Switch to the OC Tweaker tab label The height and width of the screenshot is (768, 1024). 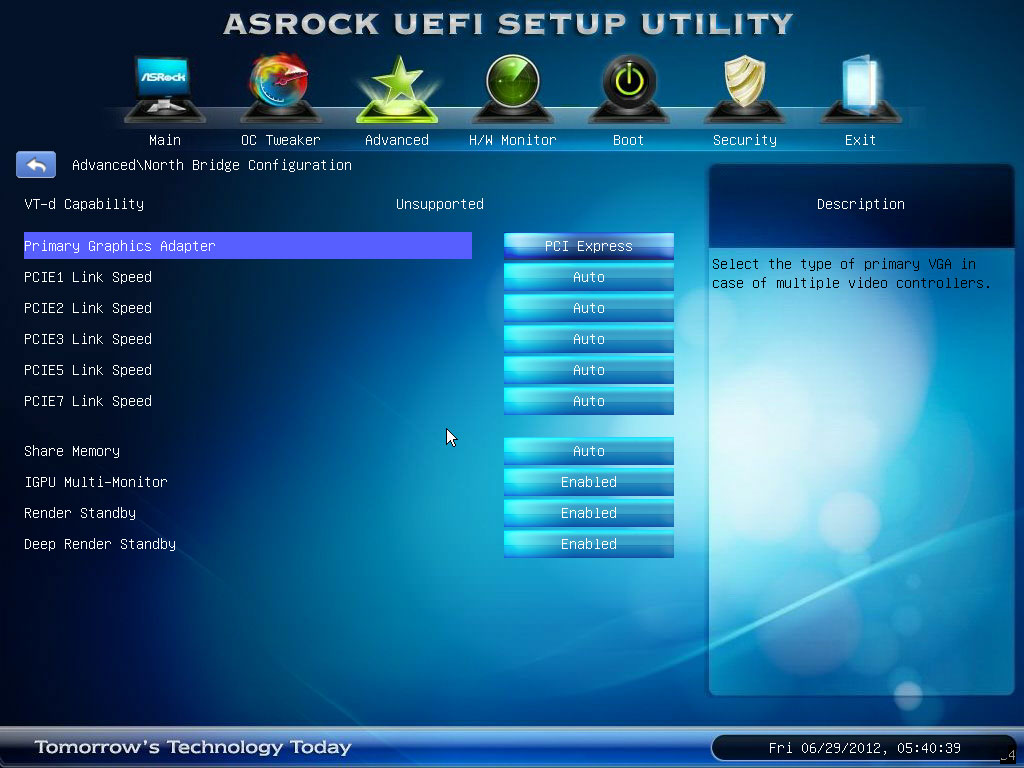pos(280,140)
